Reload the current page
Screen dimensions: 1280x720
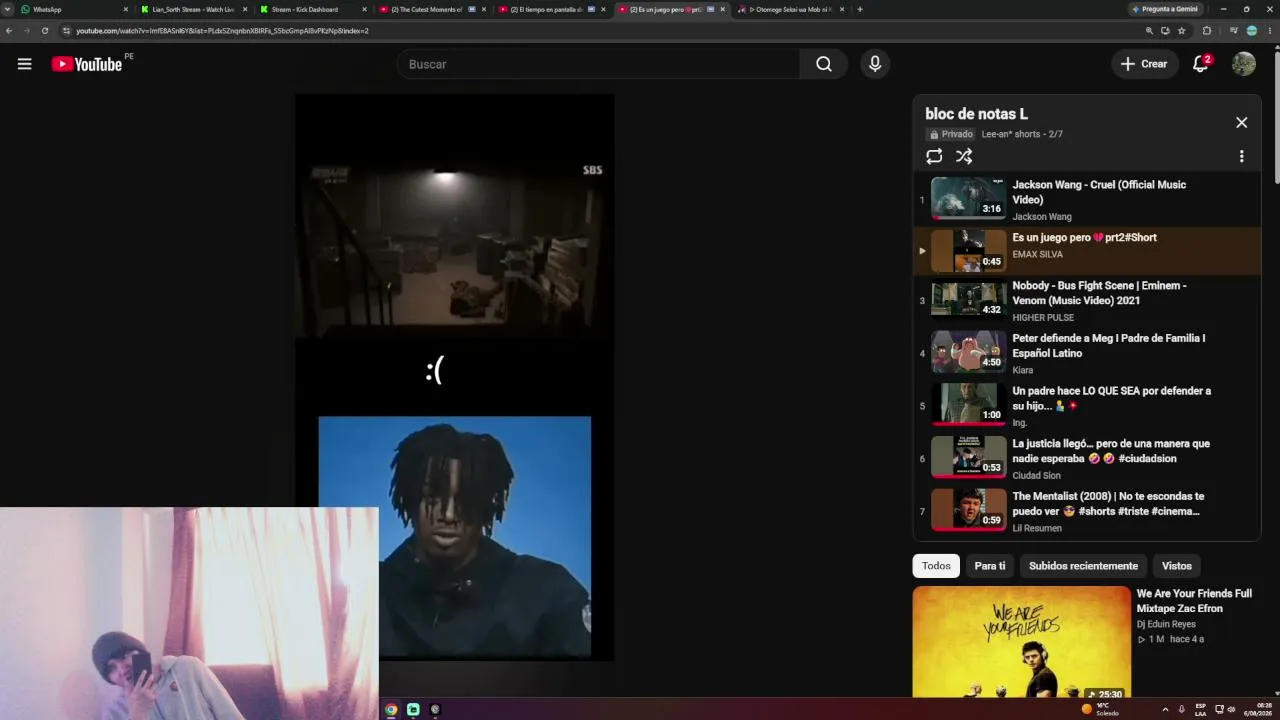click(x=45, y=31)
